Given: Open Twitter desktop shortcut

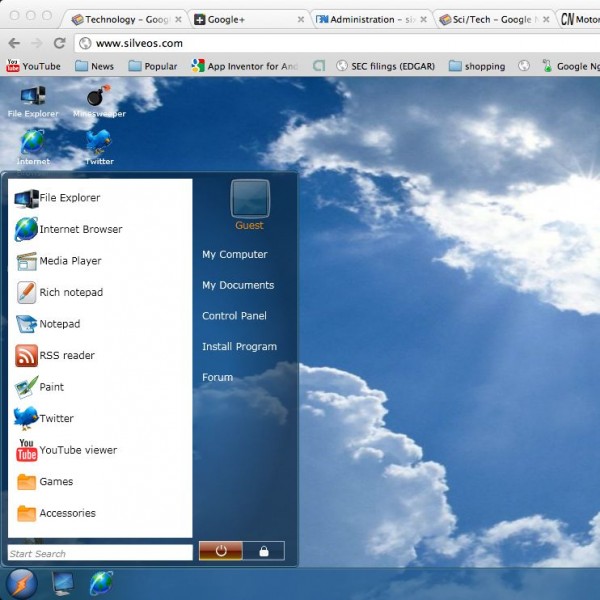Looking at the screenshot, I should click(98, 145).
